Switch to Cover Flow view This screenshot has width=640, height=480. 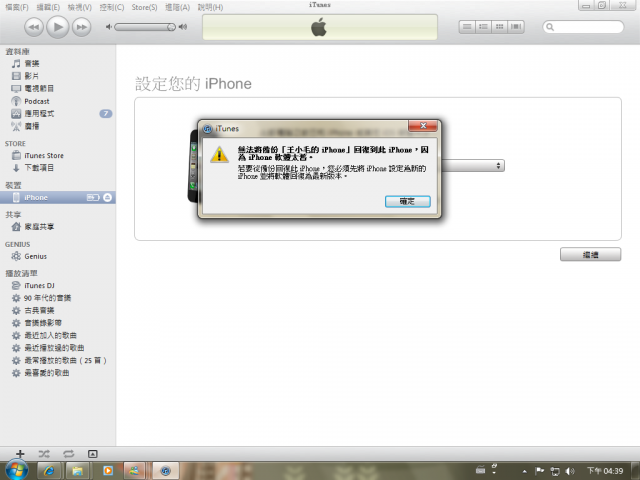516,27
